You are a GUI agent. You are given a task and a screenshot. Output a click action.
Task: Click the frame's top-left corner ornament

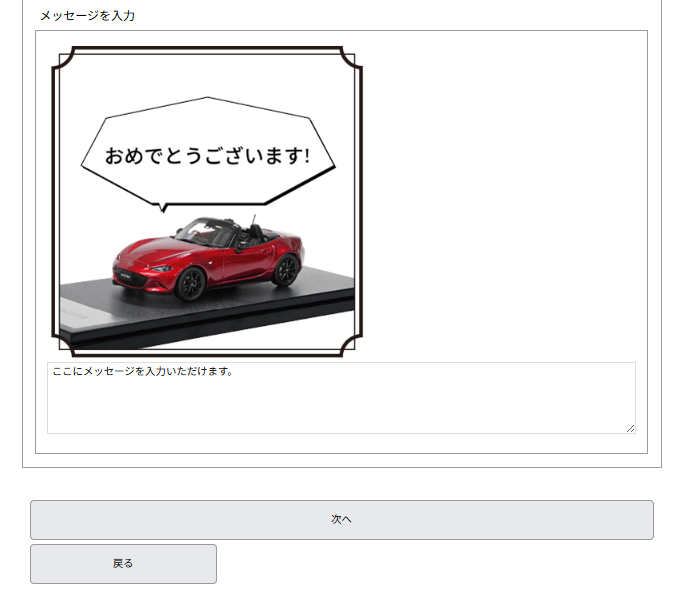pos(59,54)
